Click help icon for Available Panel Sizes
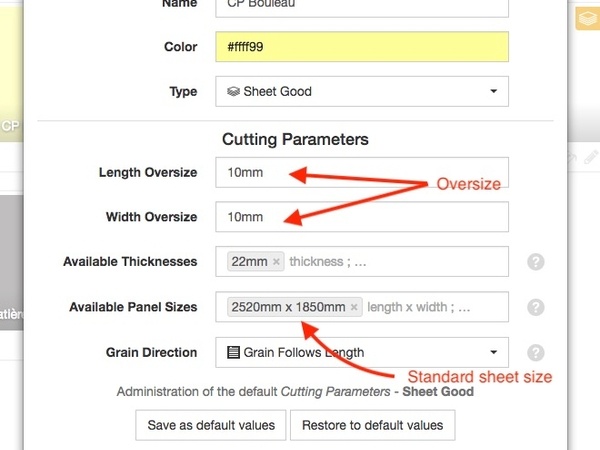The width and height of the screenshot is (600, 450). (536, 308)
